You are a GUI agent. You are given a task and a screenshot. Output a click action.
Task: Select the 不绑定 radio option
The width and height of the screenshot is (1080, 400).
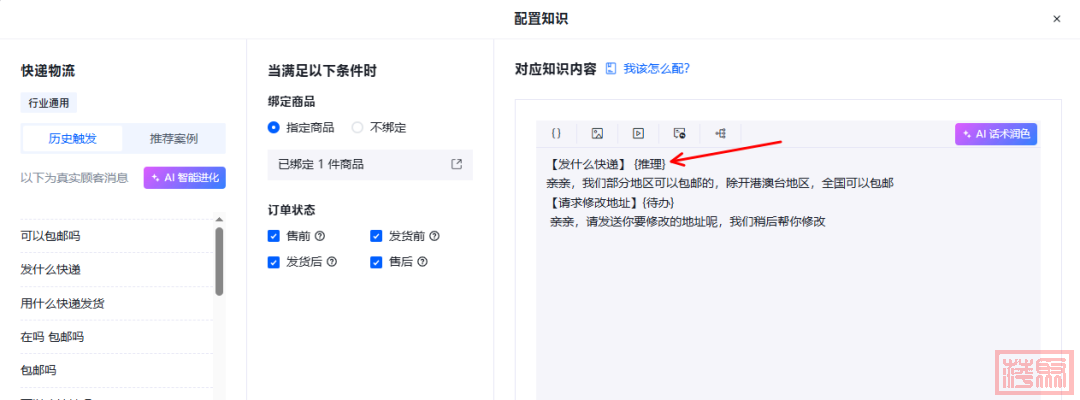358,128
